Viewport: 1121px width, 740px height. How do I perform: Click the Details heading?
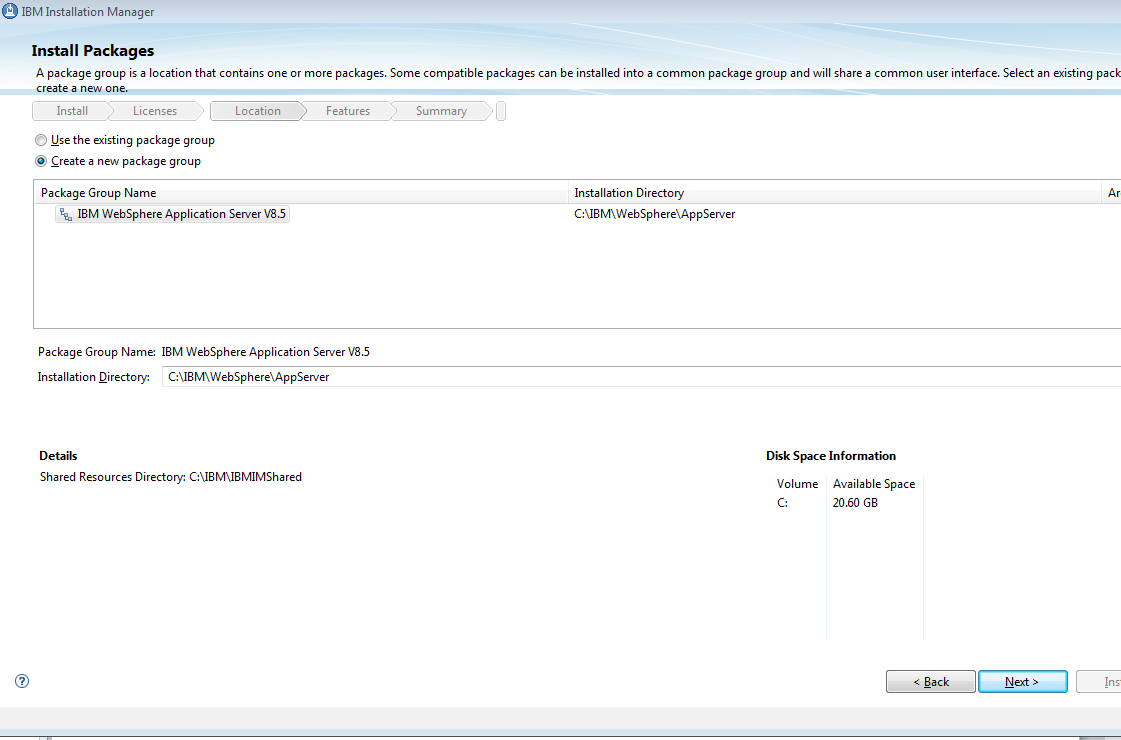[x=58, y=455]
